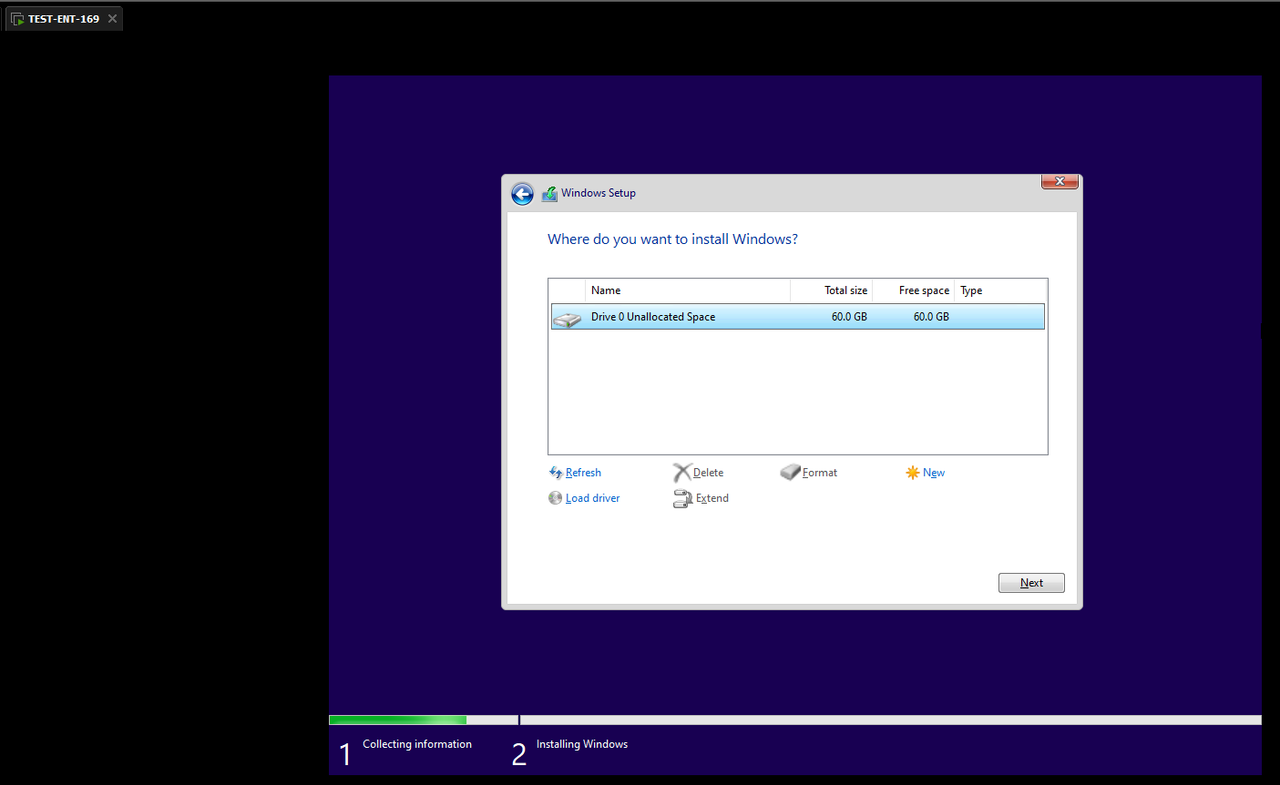Close the Windows Setup dialog
1280x785 pixels.
1059,182
